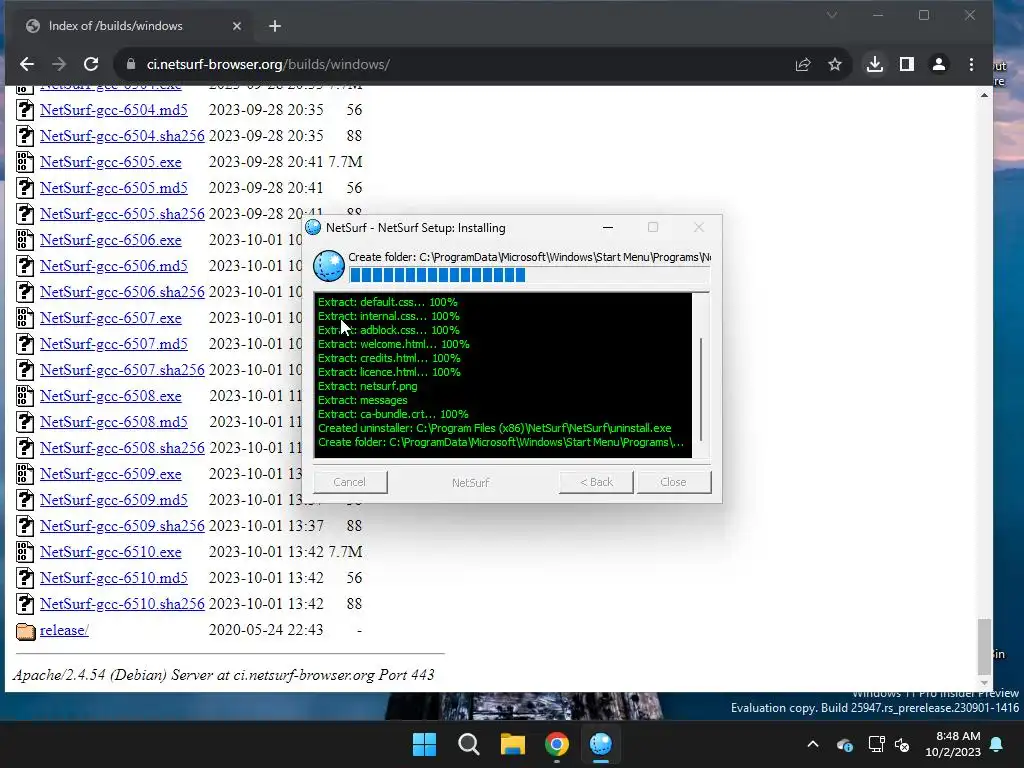Open NetSurf-gcc-6510.sha256 link
The image size is (1024, 768).
[x=122, y=604]
